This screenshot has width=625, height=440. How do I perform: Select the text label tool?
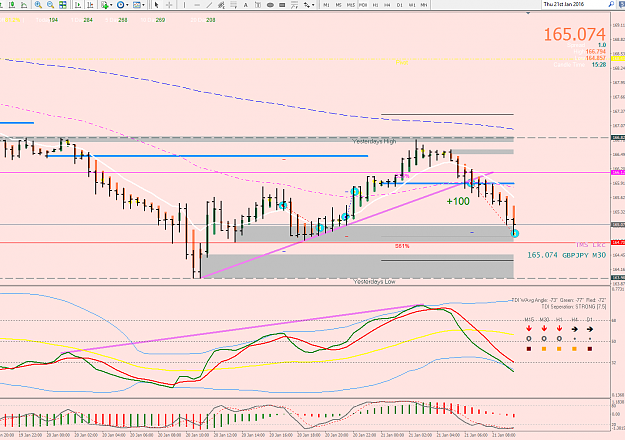258,5
